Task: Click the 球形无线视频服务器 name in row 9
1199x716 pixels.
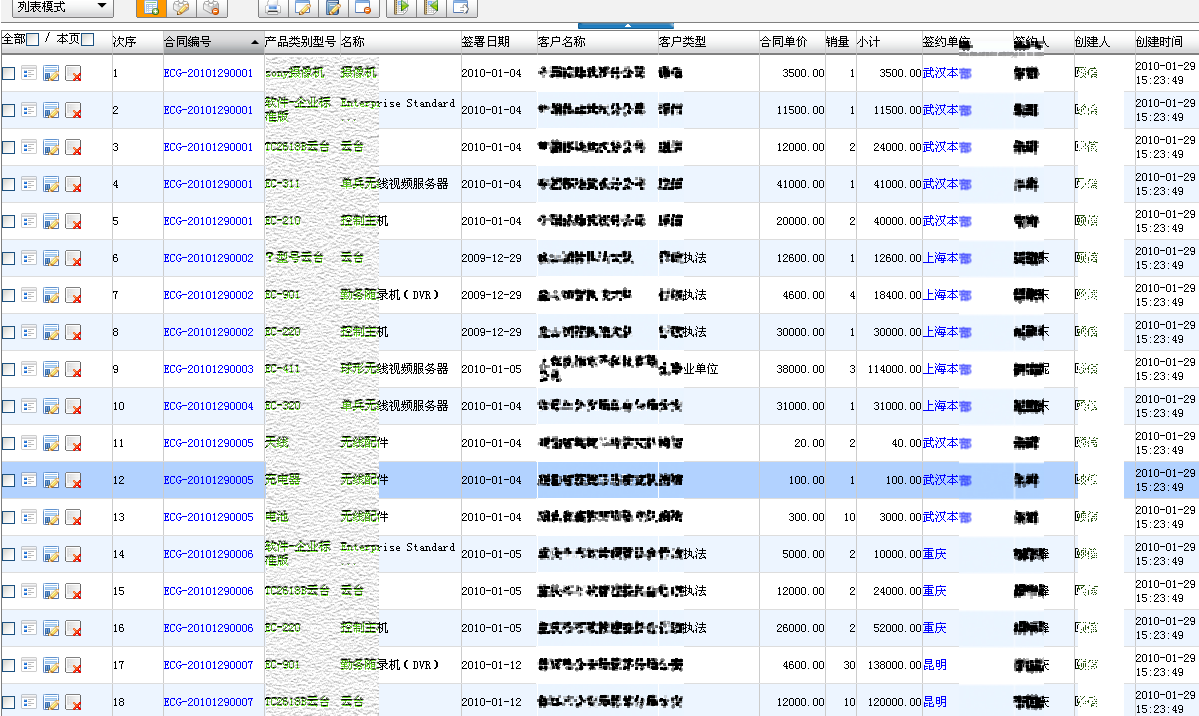Action: coord(395,369)
